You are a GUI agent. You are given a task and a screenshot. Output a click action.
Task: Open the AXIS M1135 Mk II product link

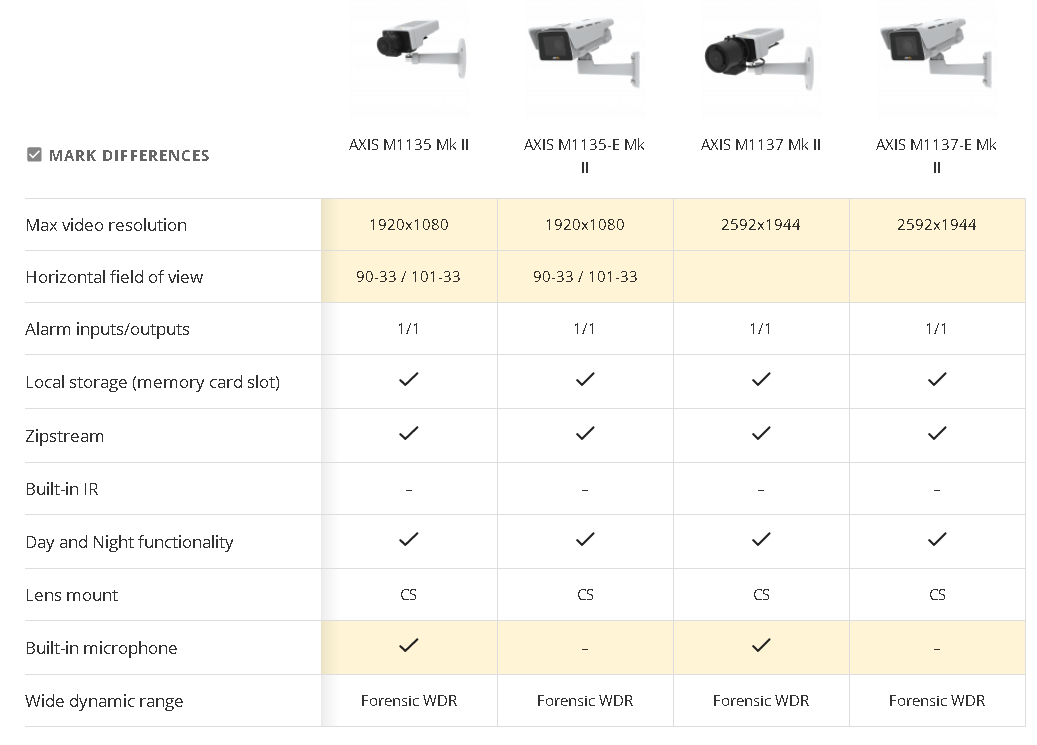(x=409, y=144)
